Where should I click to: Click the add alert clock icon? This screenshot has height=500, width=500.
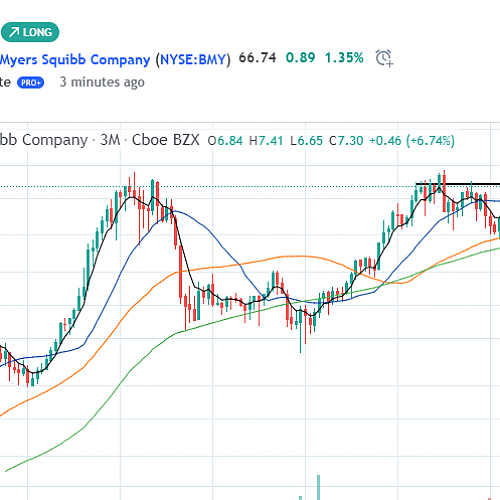pos(384,58)
